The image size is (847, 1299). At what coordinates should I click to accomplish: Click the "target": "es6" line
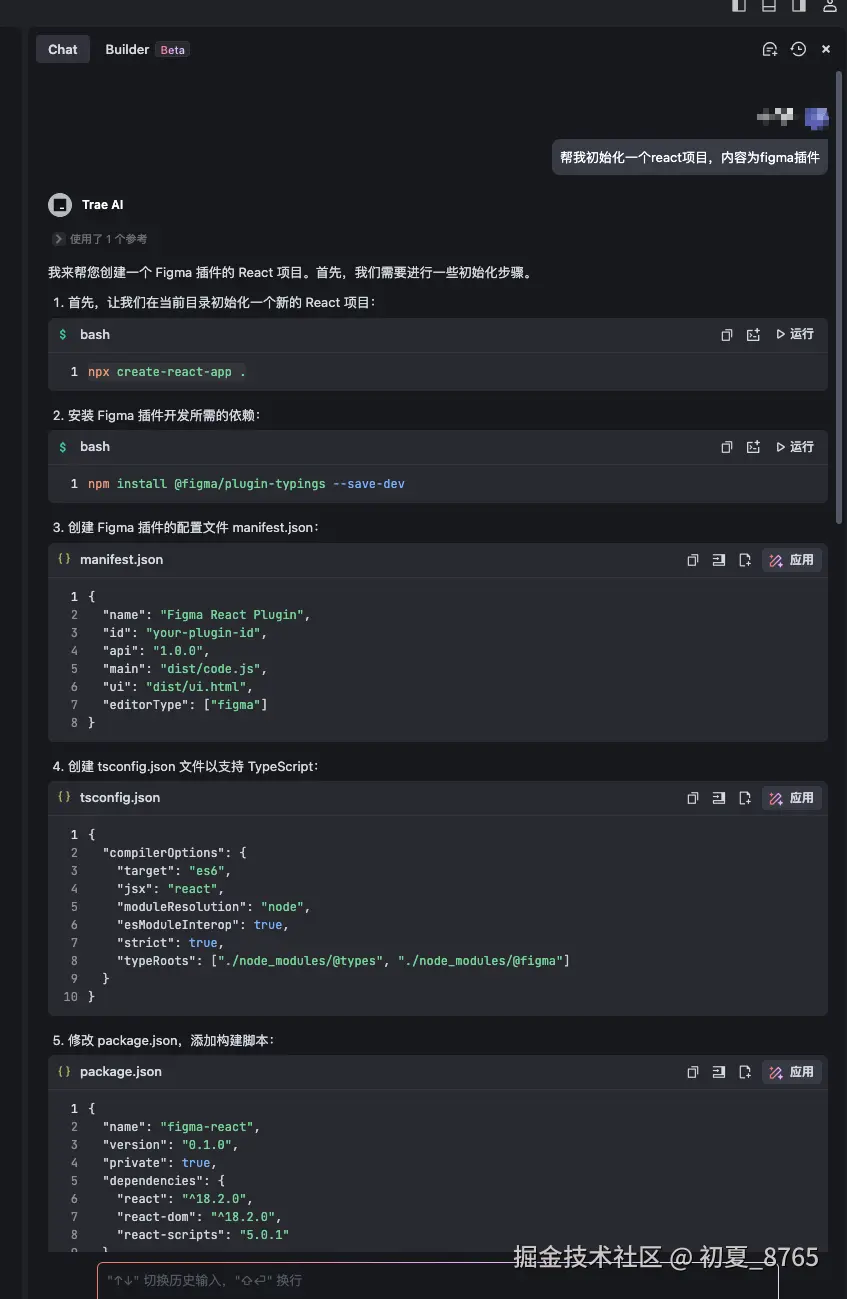point(174,871)
